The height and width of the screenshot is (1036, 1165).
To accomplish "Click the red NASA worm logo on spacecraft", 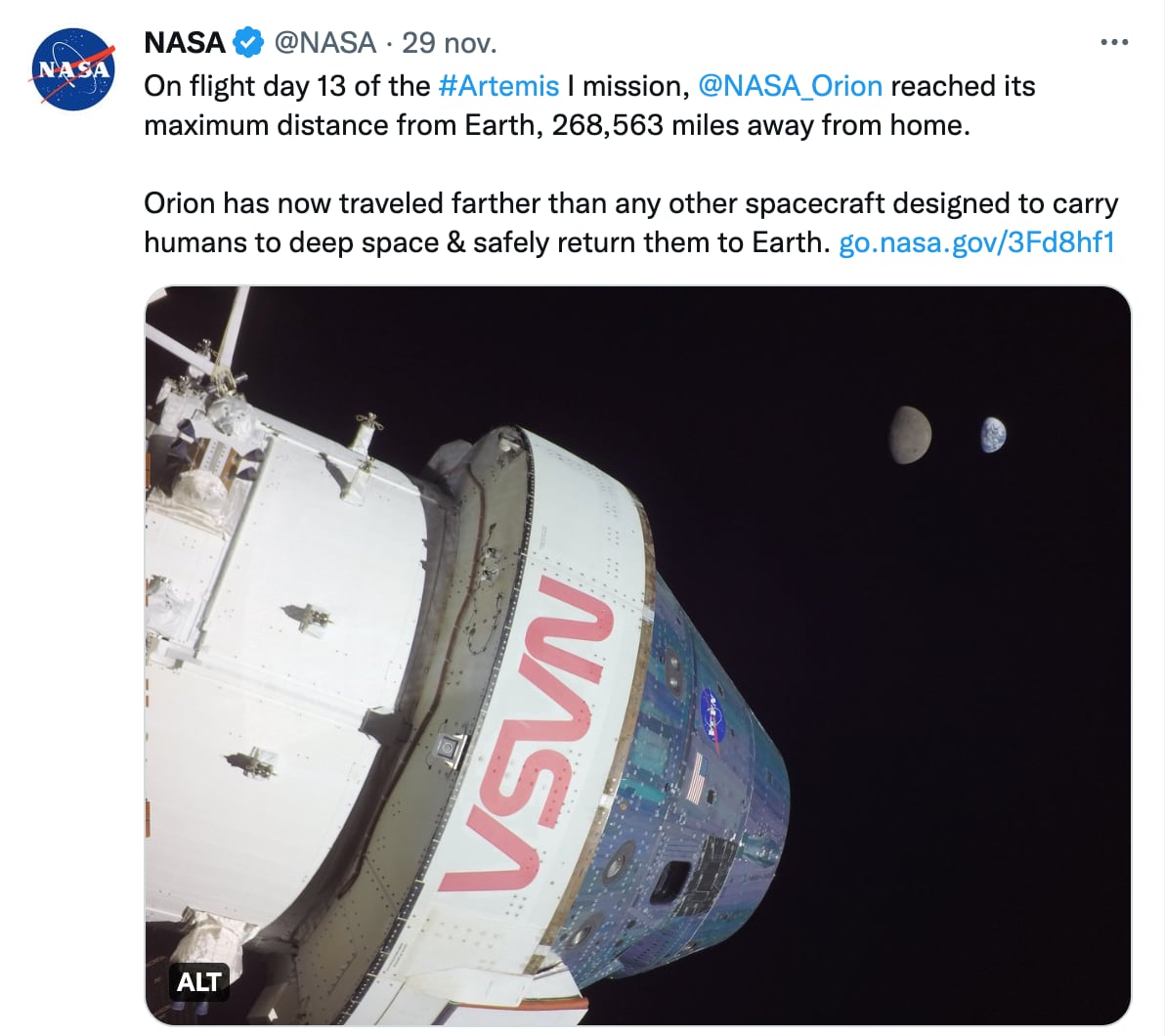I will coord(528,733).
